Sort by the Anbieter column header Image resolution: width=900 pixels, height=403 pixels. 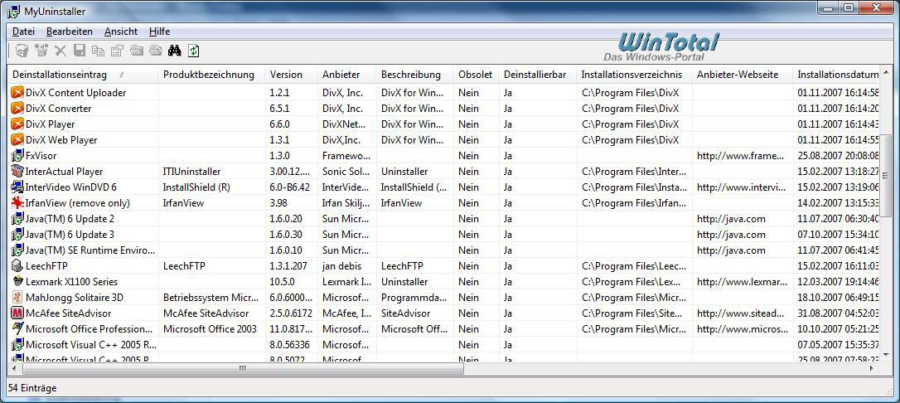[x=346, y=75]
